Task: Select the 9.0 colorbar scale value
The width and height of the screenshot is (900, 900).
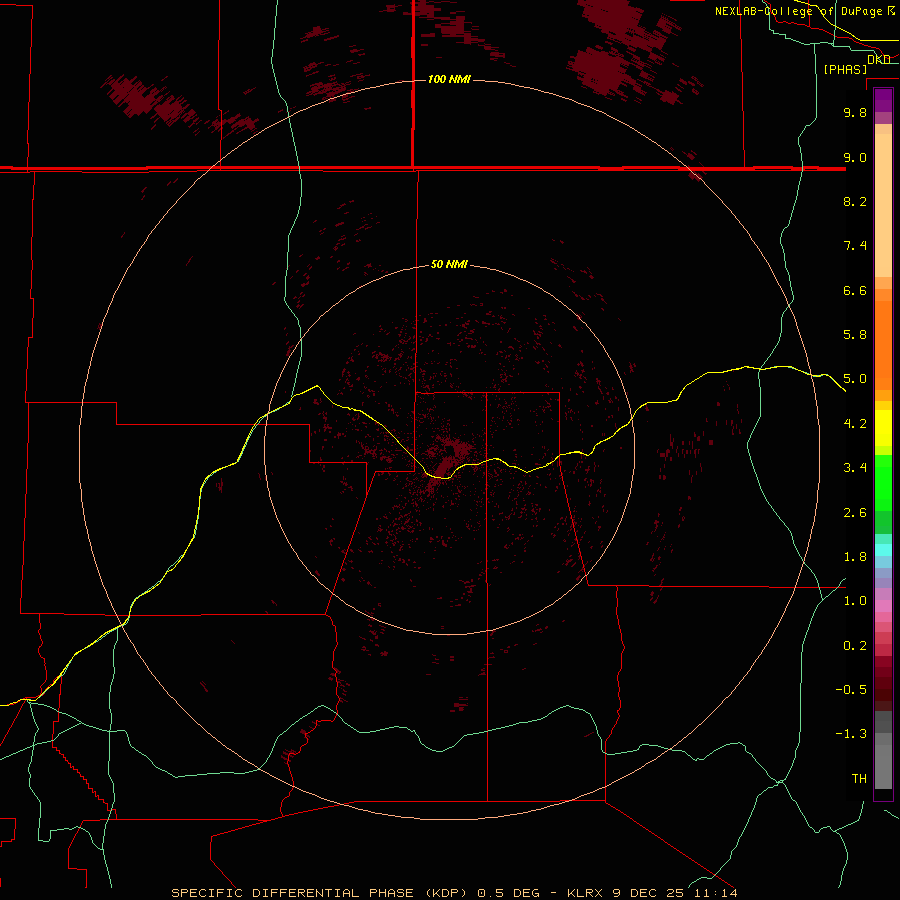Action: pyautogui.click(x=855, y=157)
